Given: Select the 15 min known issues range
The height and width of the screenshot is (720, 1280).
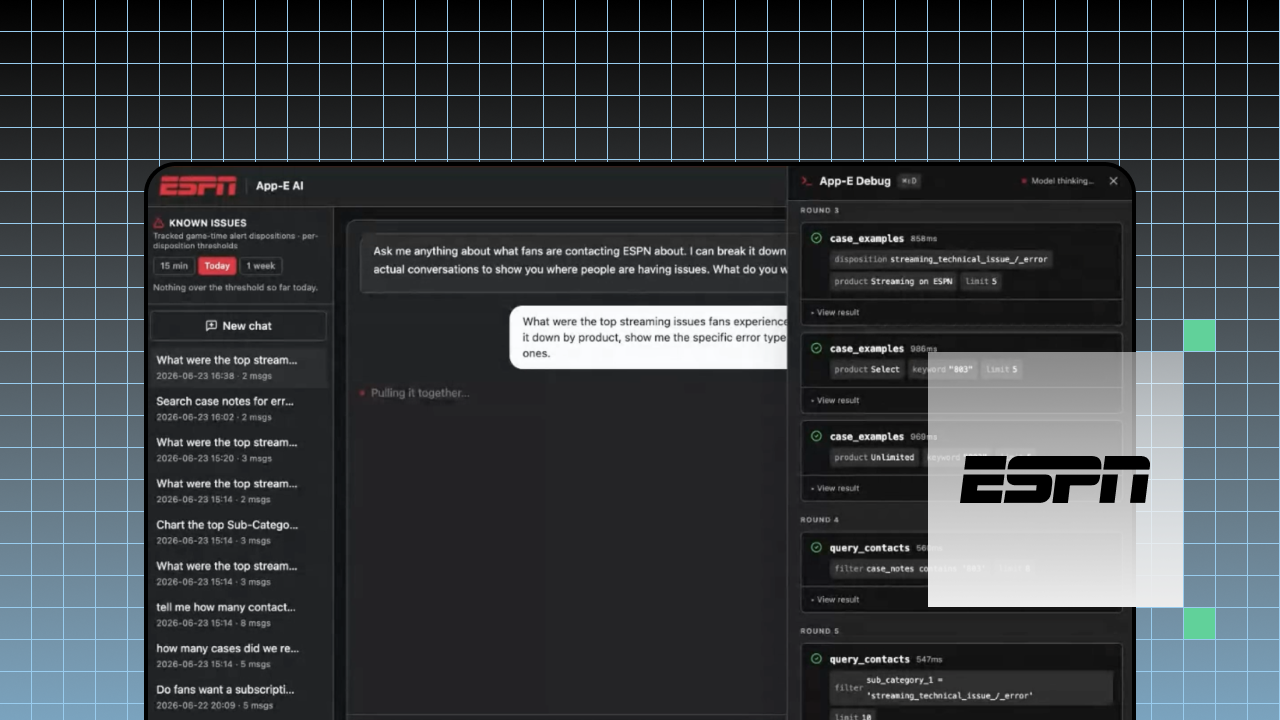Looking at the screenshot, I should pos(174,266).
